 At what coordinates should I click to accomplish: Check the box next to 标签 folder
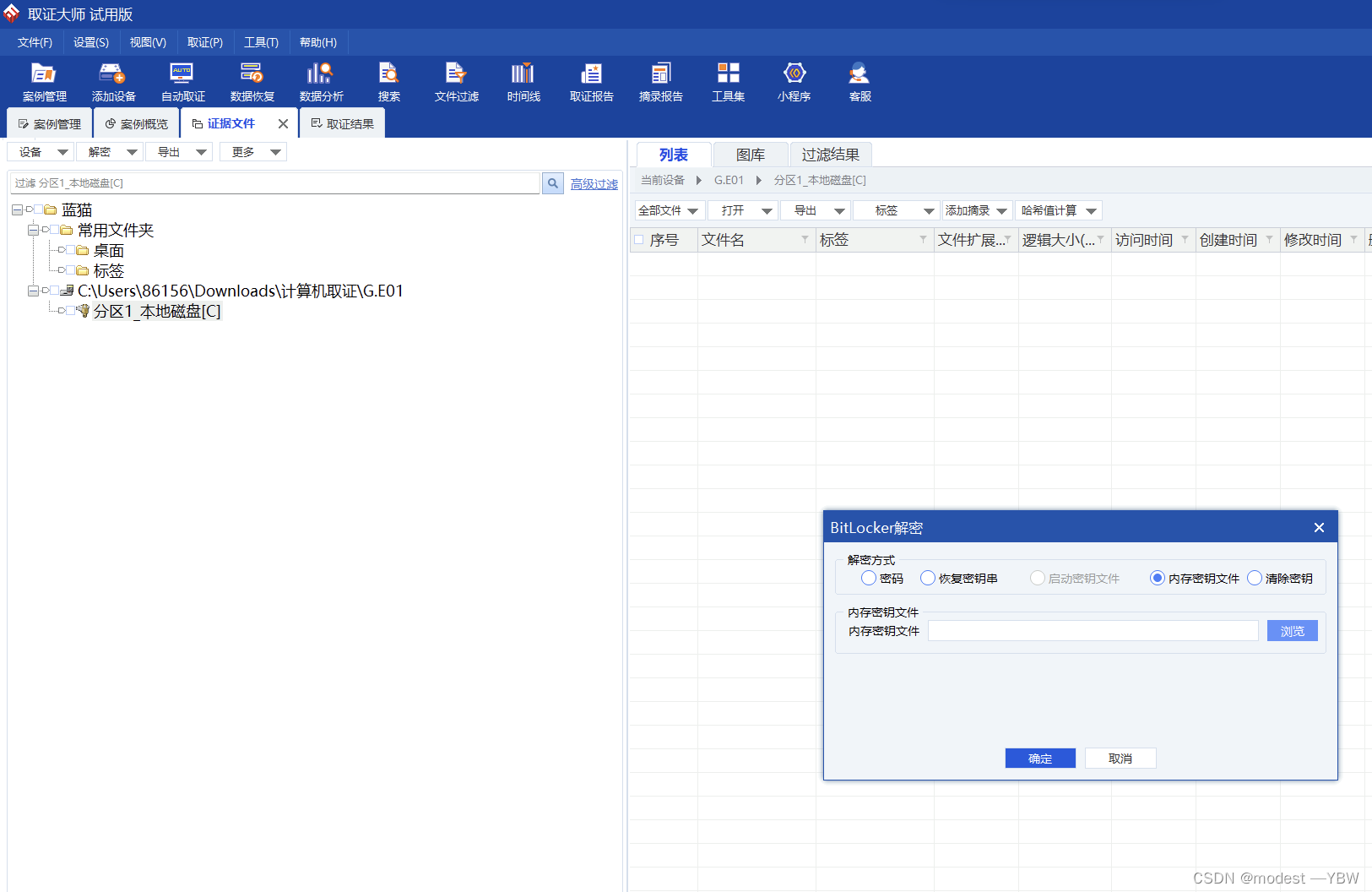(70, 270)
